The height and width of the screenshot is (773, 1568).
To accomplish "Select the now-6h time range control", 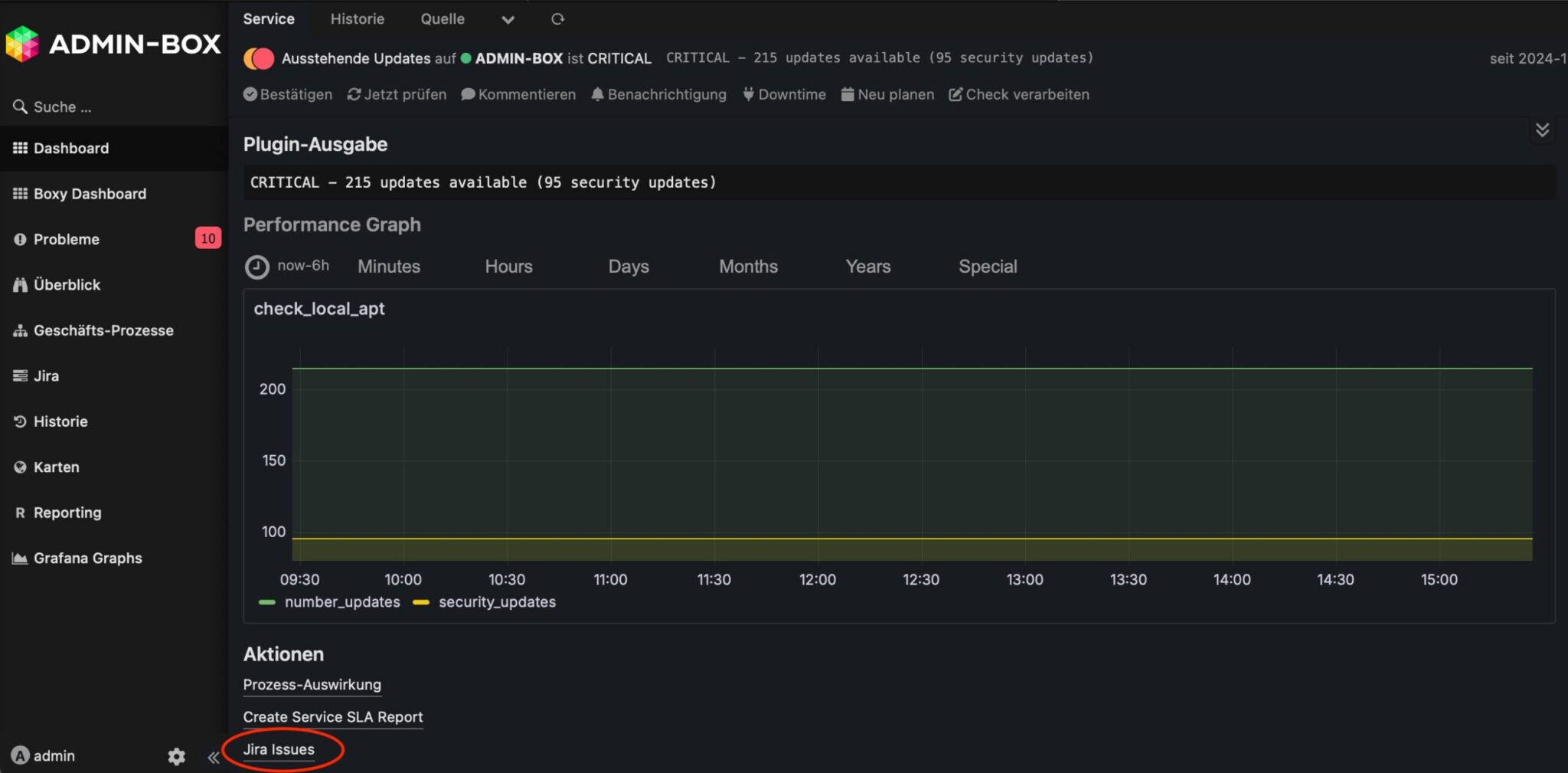I will (288, 265).
